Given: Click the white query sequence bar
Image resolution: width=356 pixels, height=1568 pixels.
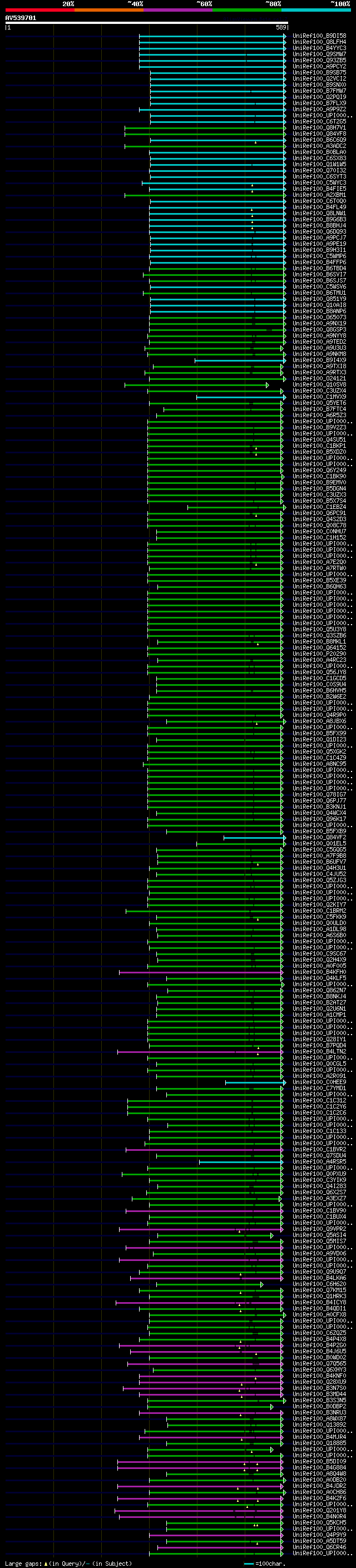Looking at the screenshot, I should 146,23.
